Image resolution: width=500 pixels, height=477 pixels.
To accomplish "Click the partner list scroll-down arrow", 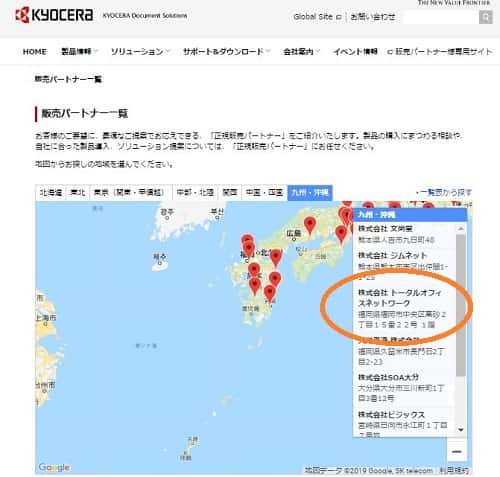I will click(461, 430).
